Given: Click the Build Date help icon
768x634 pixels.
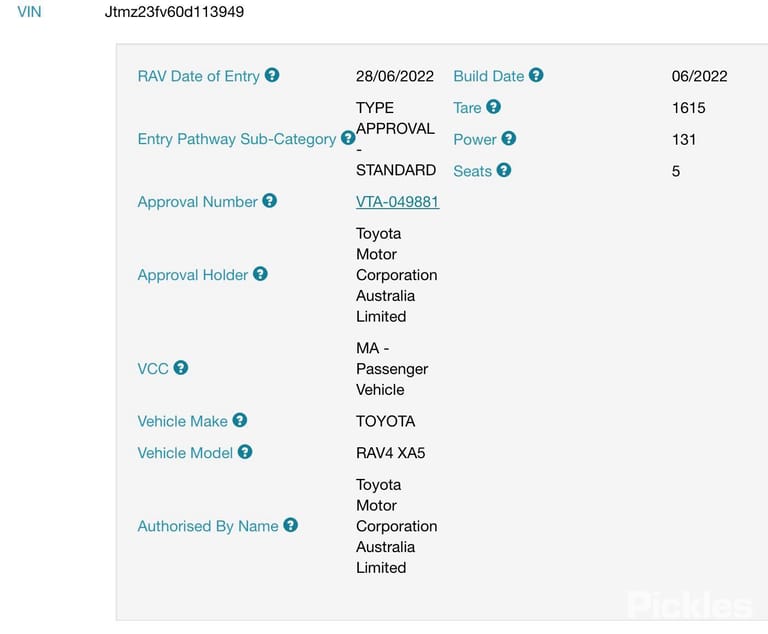Looking at the screenshot, I should [536, 75].
